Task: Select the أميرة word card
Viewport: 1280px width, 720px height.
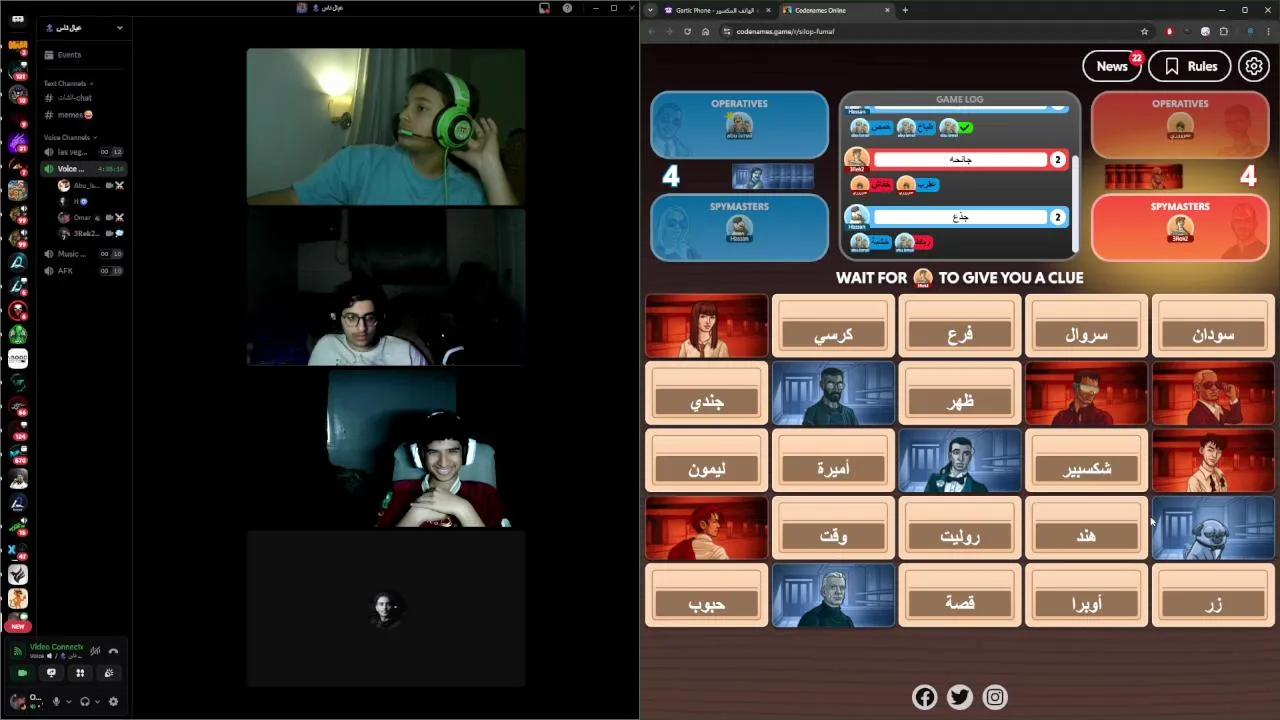Action: pos(833,460)
